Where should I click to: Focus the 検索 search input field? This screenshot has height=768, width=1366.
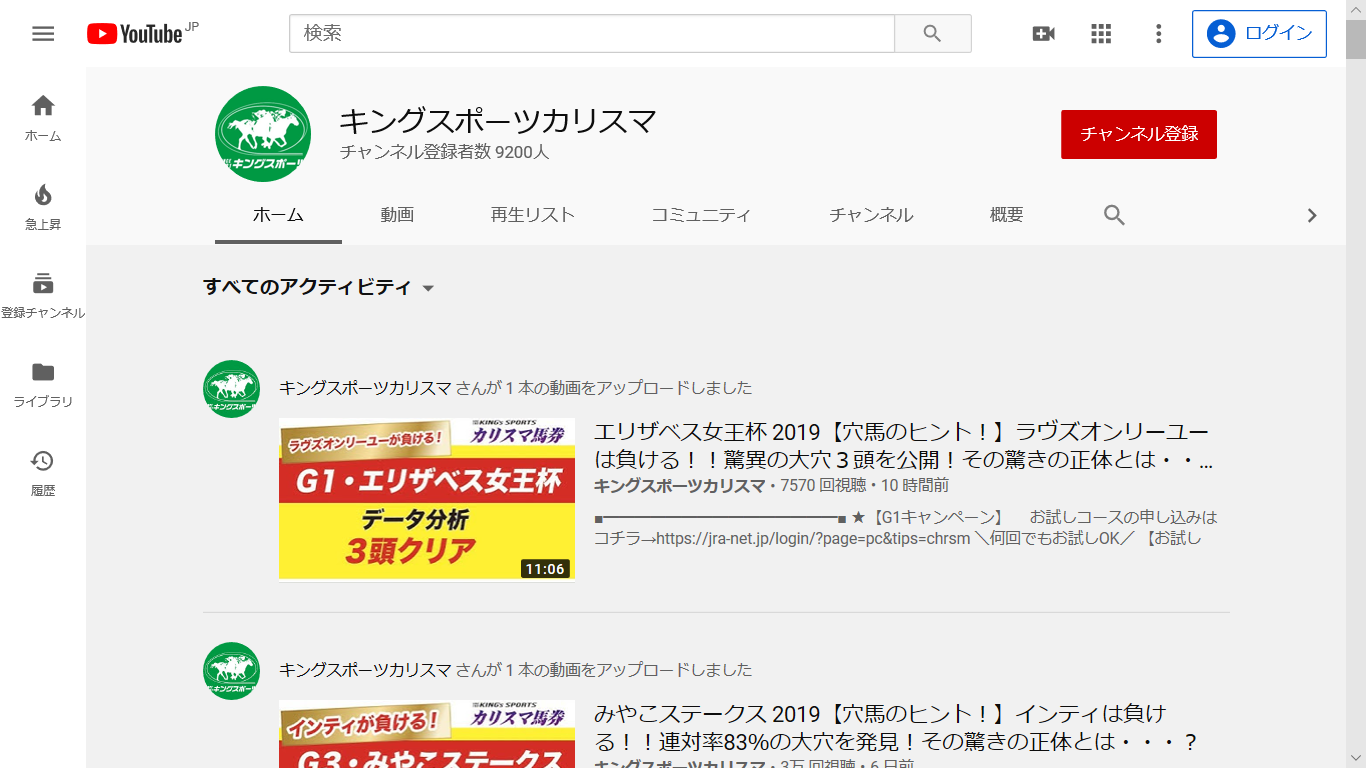click(x=592, y=33)
